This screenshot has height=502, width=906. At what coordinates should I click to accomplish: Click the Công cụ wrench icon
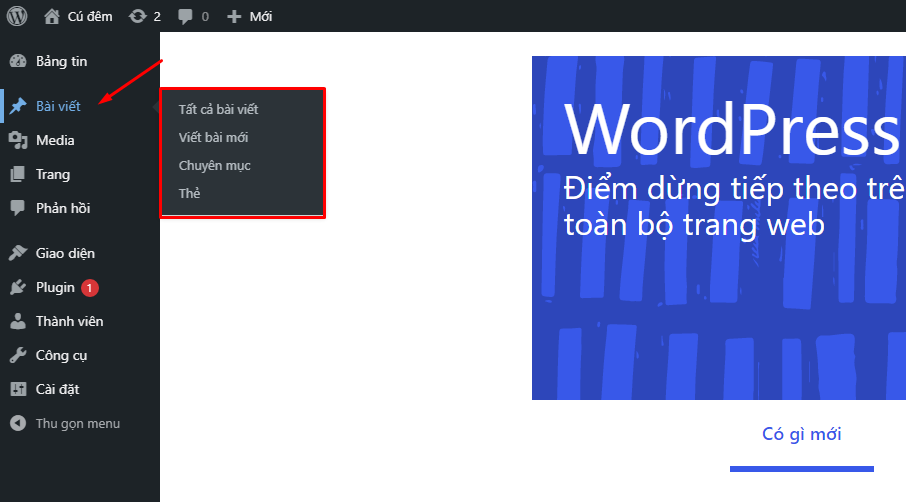tap(18, 355)
